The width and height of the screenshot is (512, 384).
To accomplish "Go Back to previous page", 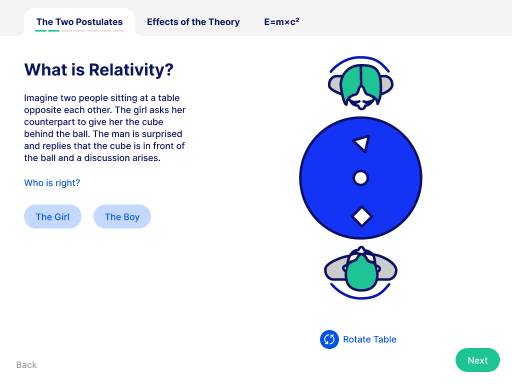I will click(27, 365).
